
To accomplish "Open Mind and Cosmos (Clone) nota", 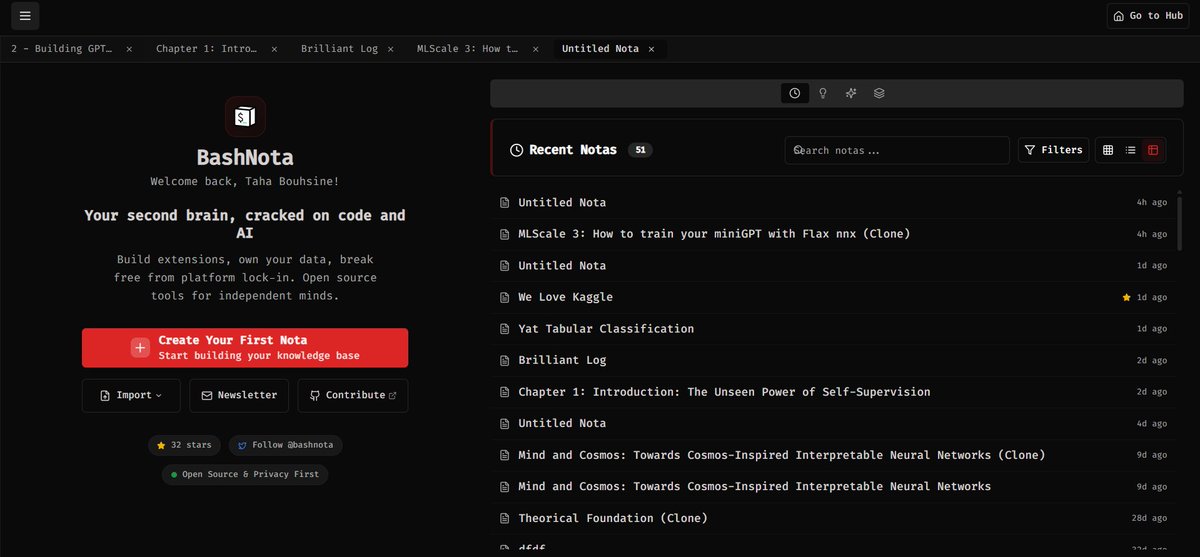I will (833, 455).
